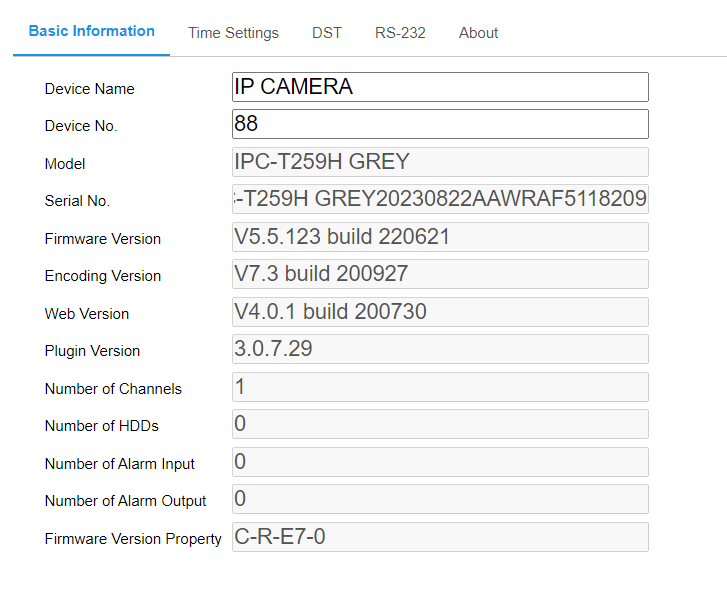
Task: Click the Serial No. label text
Action: click(77, 201)
